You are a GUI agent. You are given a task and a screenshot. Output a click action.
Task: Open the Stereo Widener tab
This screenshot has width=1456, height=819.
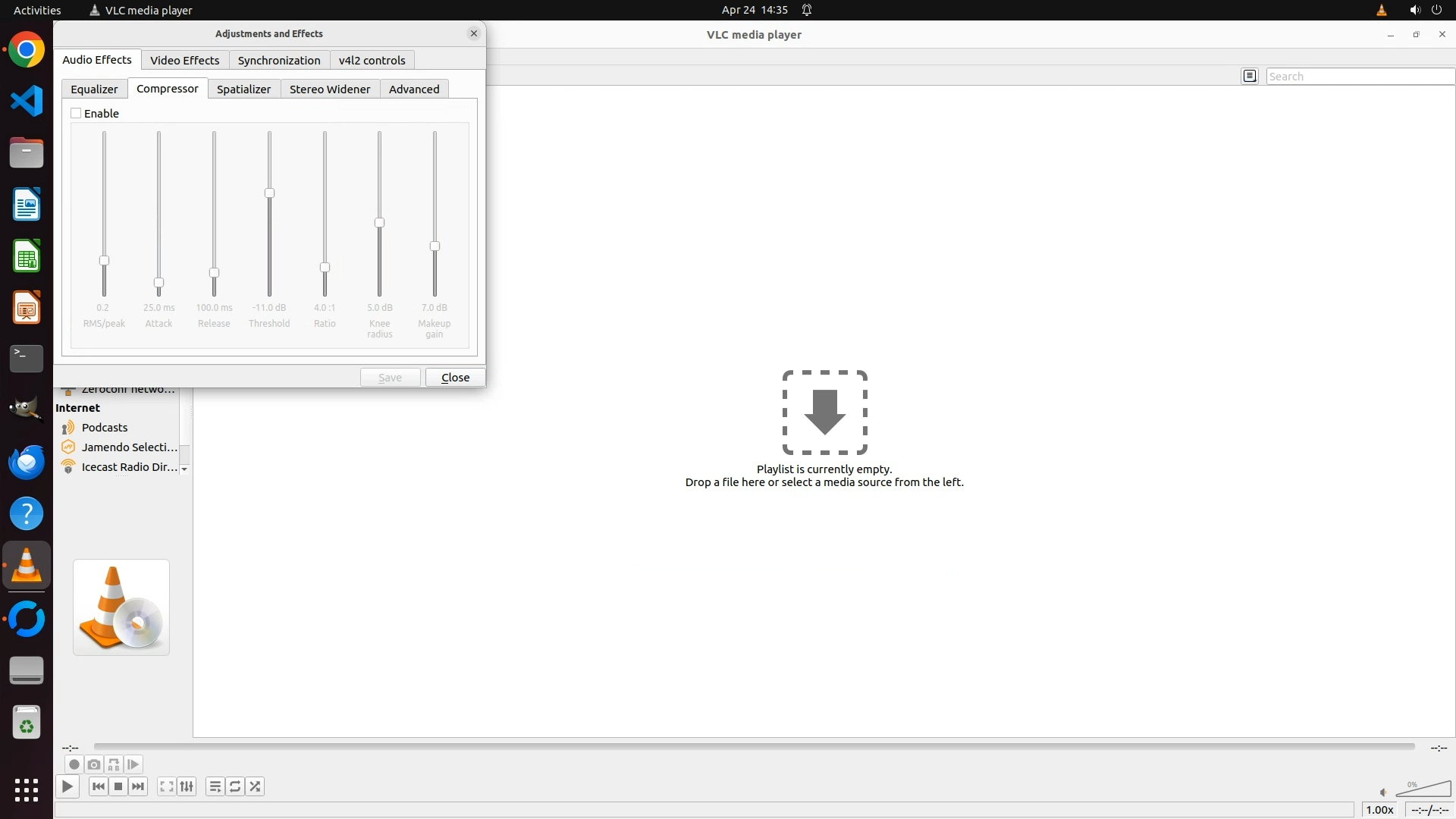(x=329, y=89)
